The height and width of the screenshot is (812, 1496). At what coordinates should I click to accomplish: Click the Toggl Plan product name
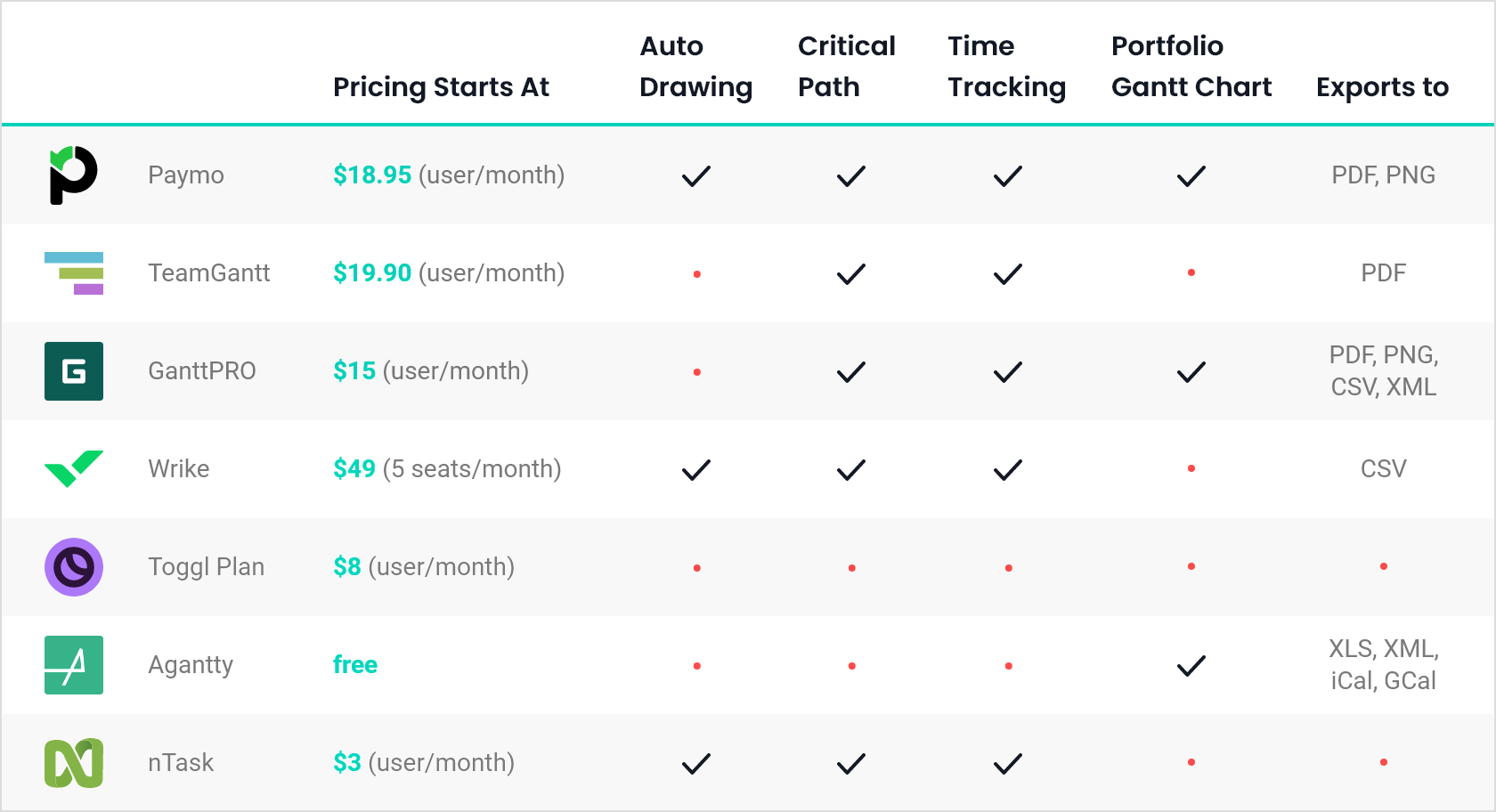pos(207,567)
